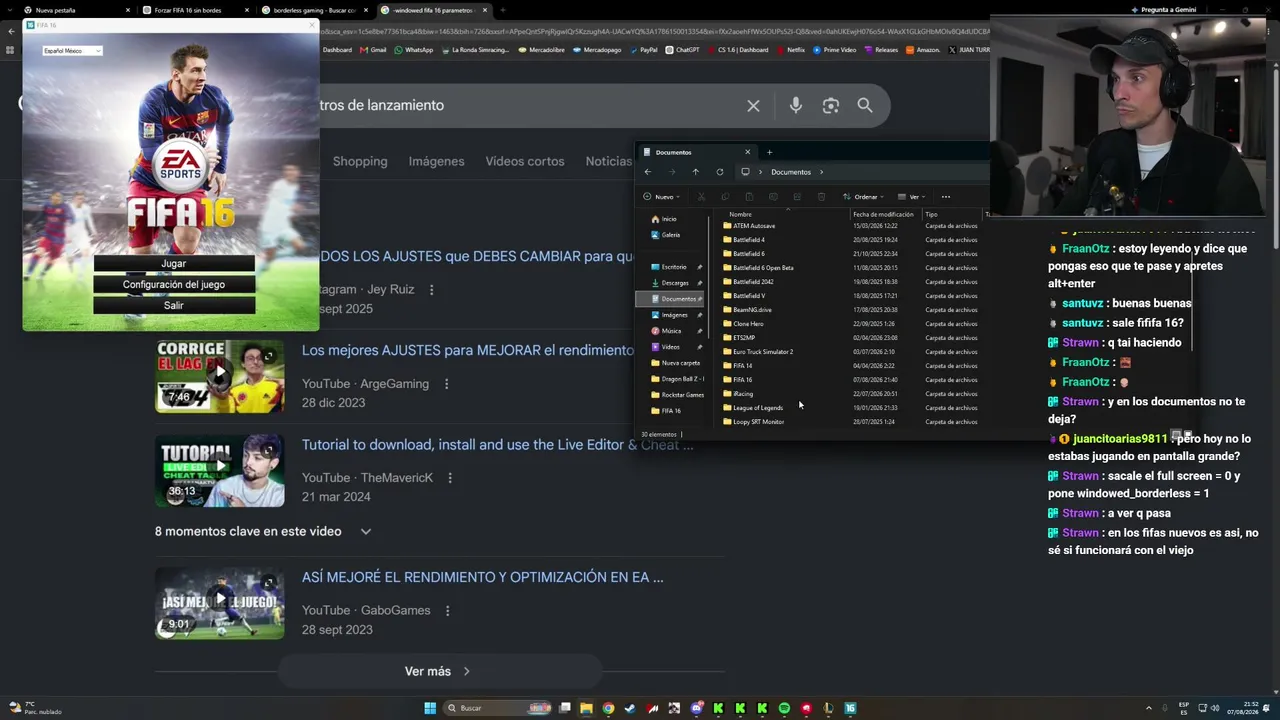Screen dimensions: 1280x720
Task: Open the more options ellipsis in Explorer
Action: tap(946, 197)
